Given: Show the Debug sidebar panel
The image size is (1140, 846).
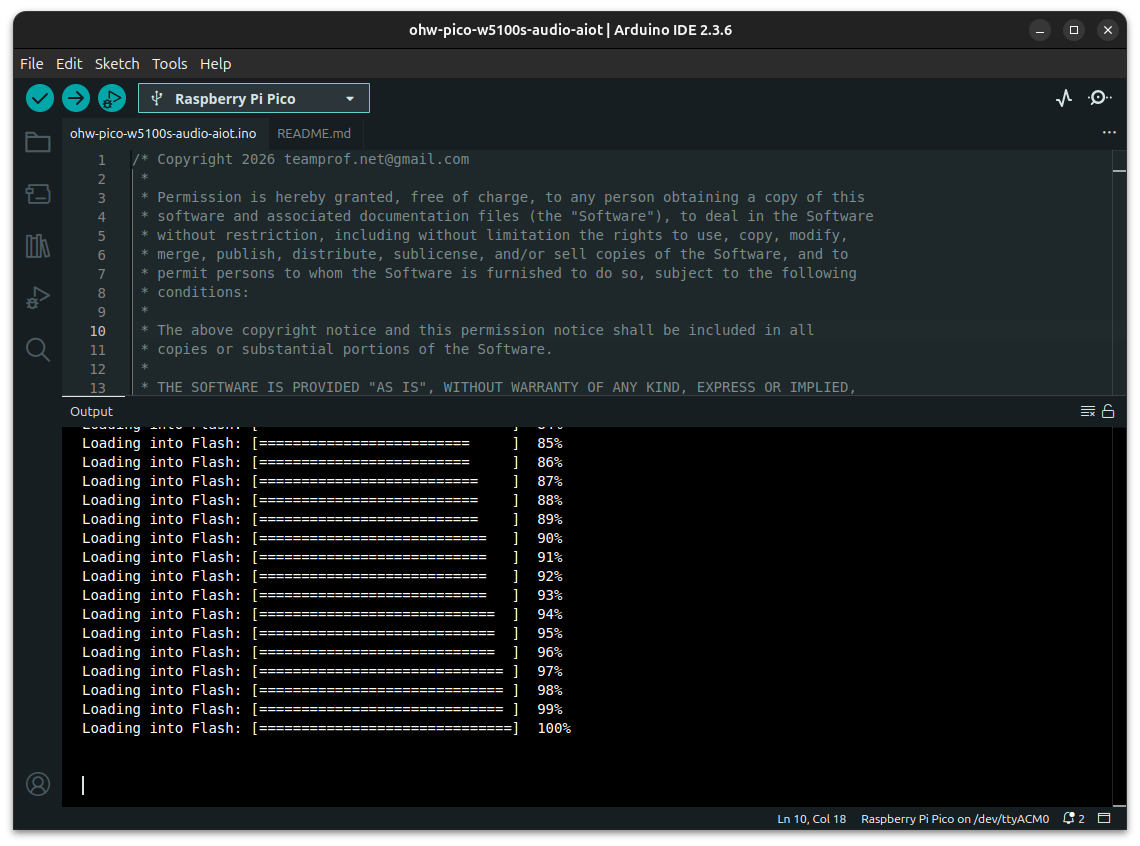Looking at the screenshot, I should point(38,298).
